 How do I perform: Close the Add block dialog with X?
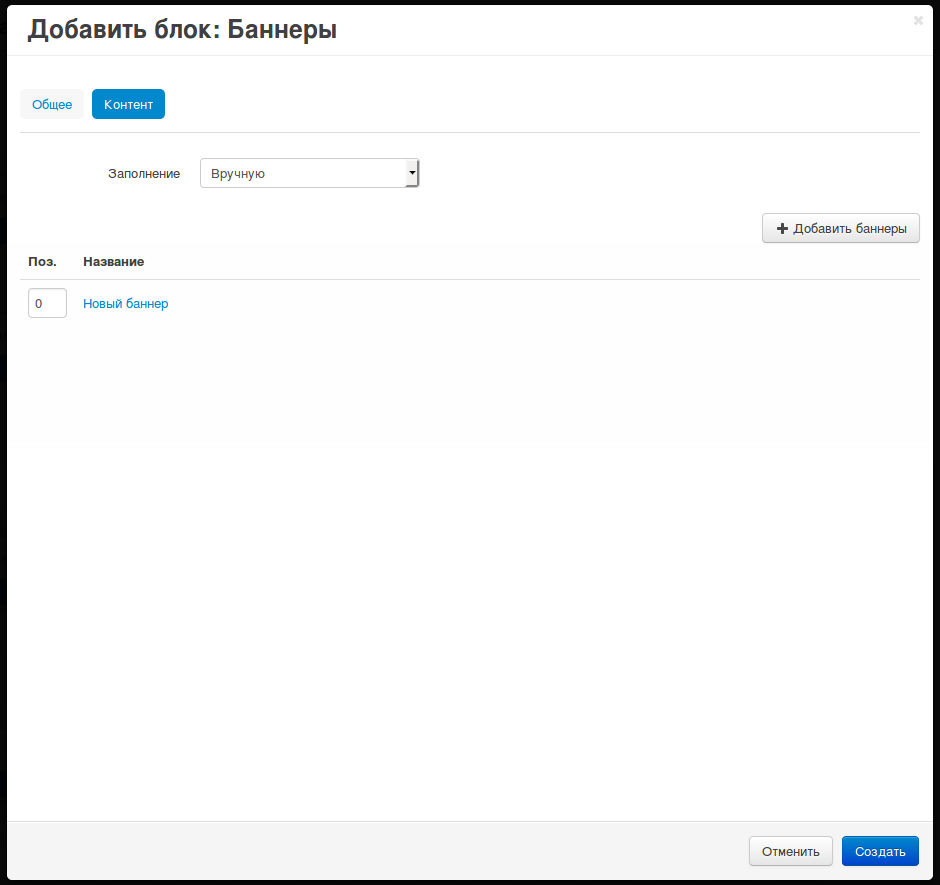(918, 20)
